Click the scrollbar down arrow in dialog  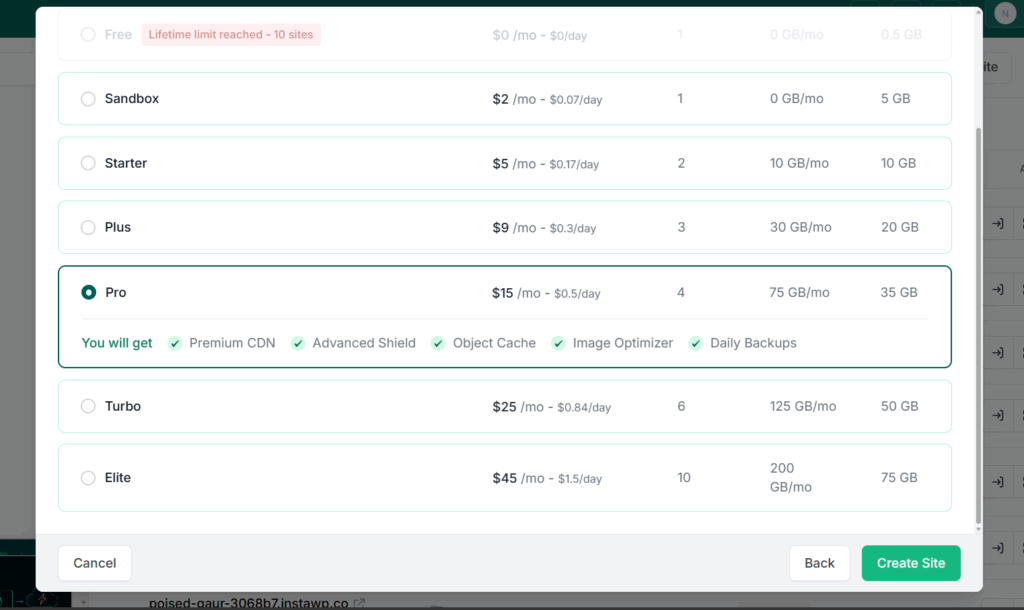click(978, 529)
